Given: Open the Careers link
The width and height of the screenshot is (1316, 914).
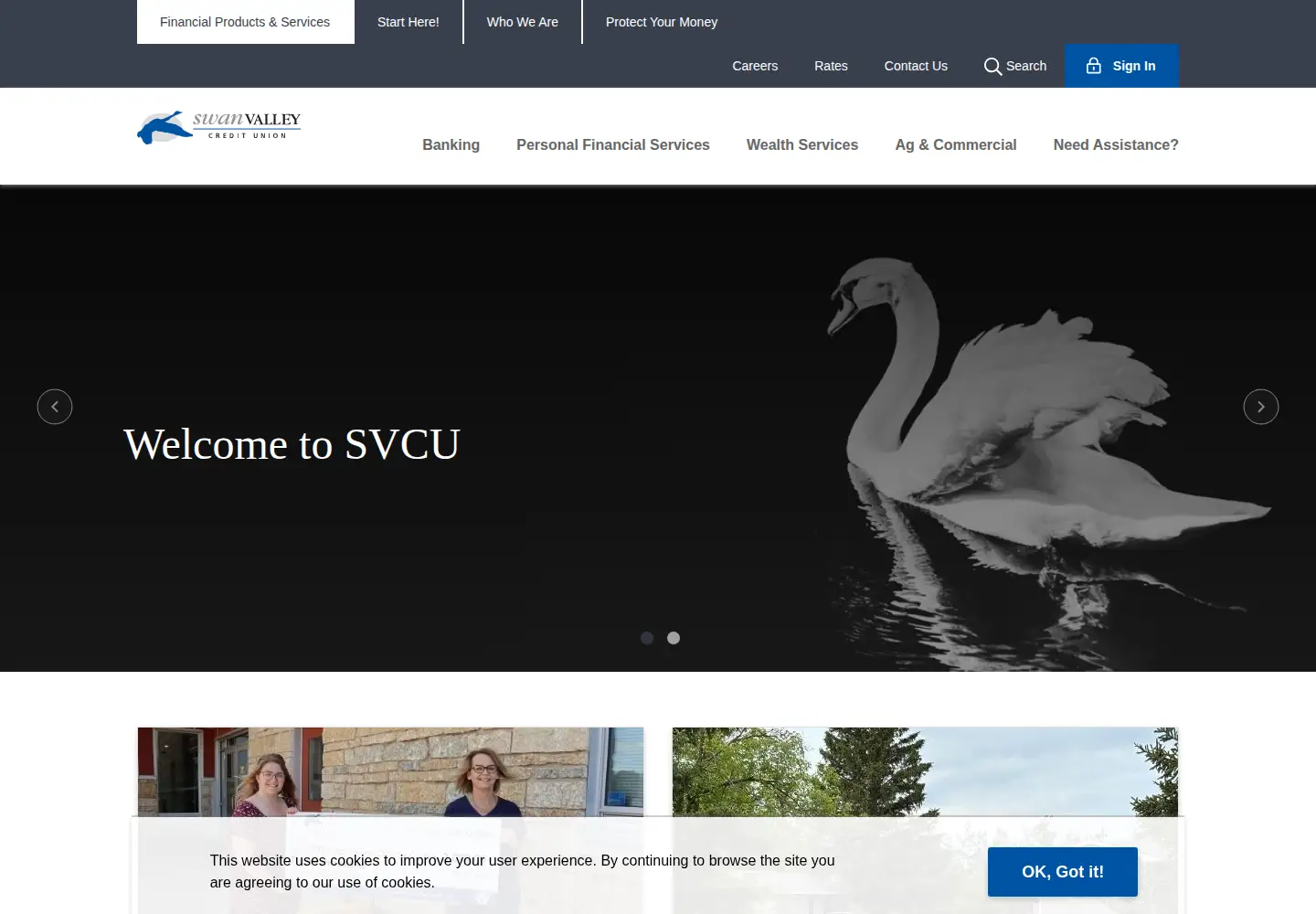Looking at the screenshot, I should pos(755,66).
